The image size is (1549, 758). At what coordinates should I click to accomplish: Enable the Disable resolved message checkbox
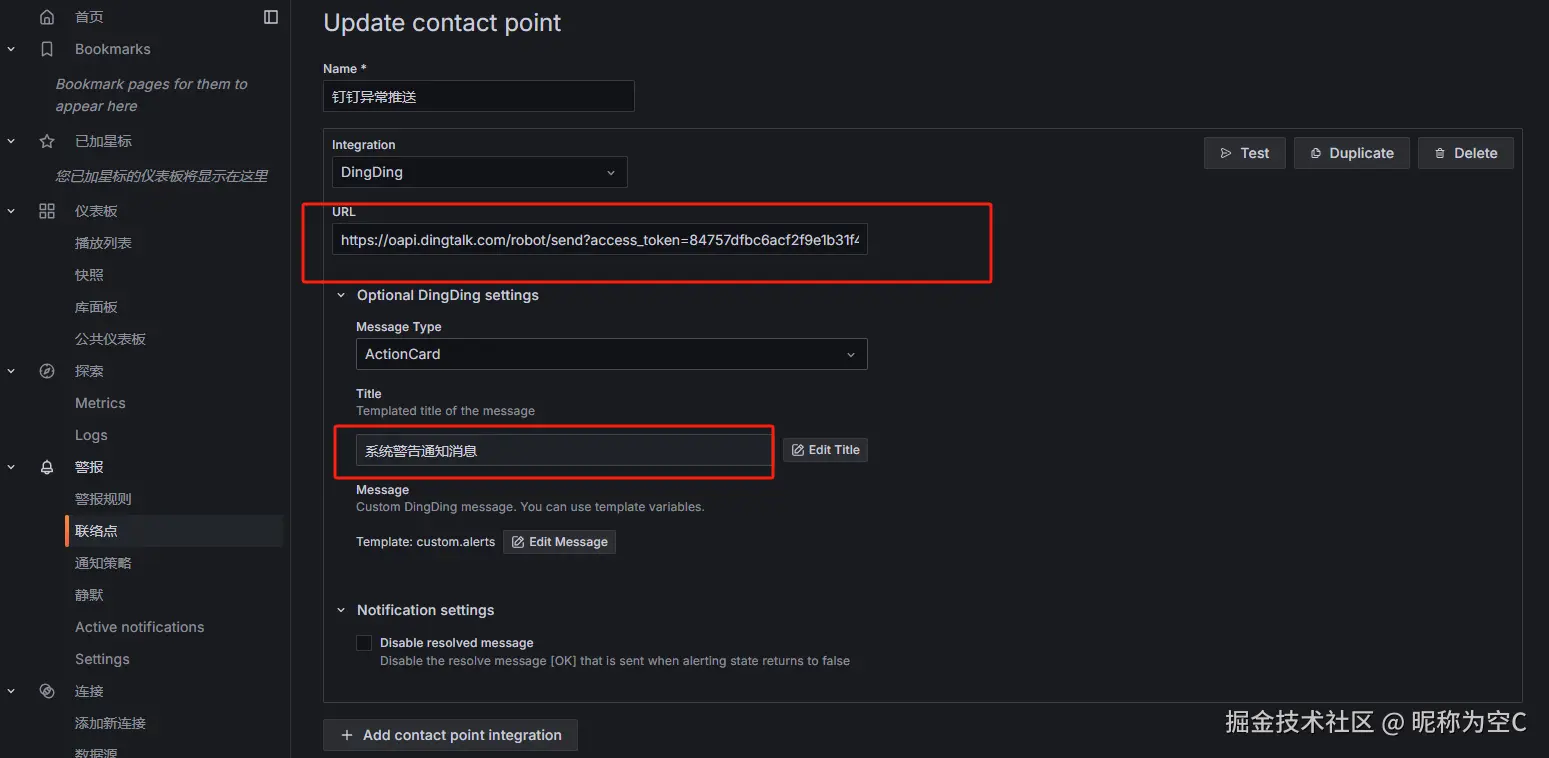tap(364, 643)
